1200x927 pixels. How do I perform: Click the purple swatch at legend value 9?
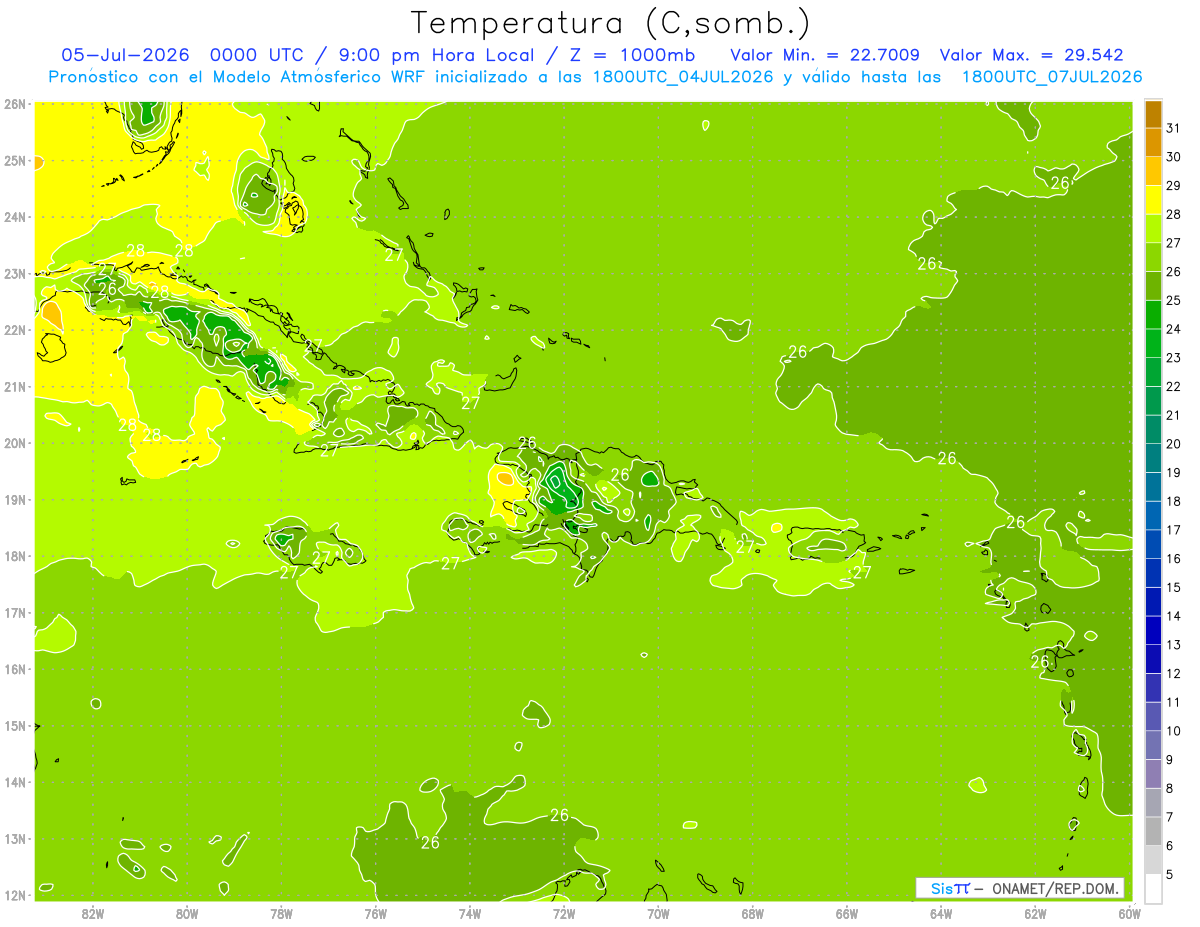[1152, 745]
